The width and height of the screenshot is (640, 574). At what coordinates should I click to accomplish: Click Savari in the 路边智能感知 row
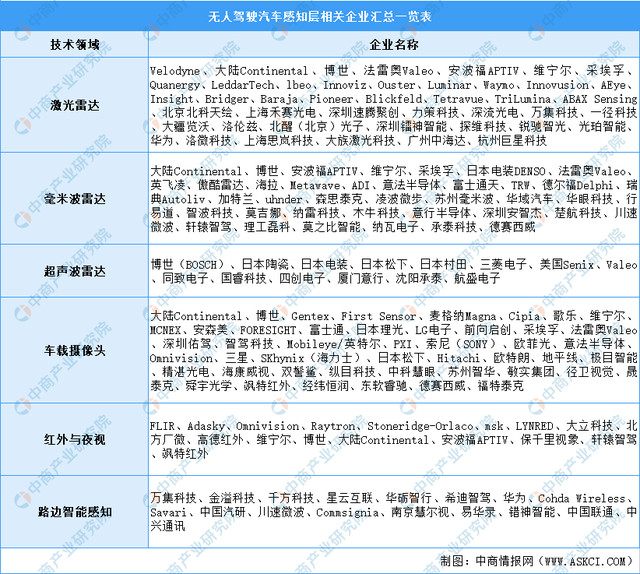(x=168, y=512)
